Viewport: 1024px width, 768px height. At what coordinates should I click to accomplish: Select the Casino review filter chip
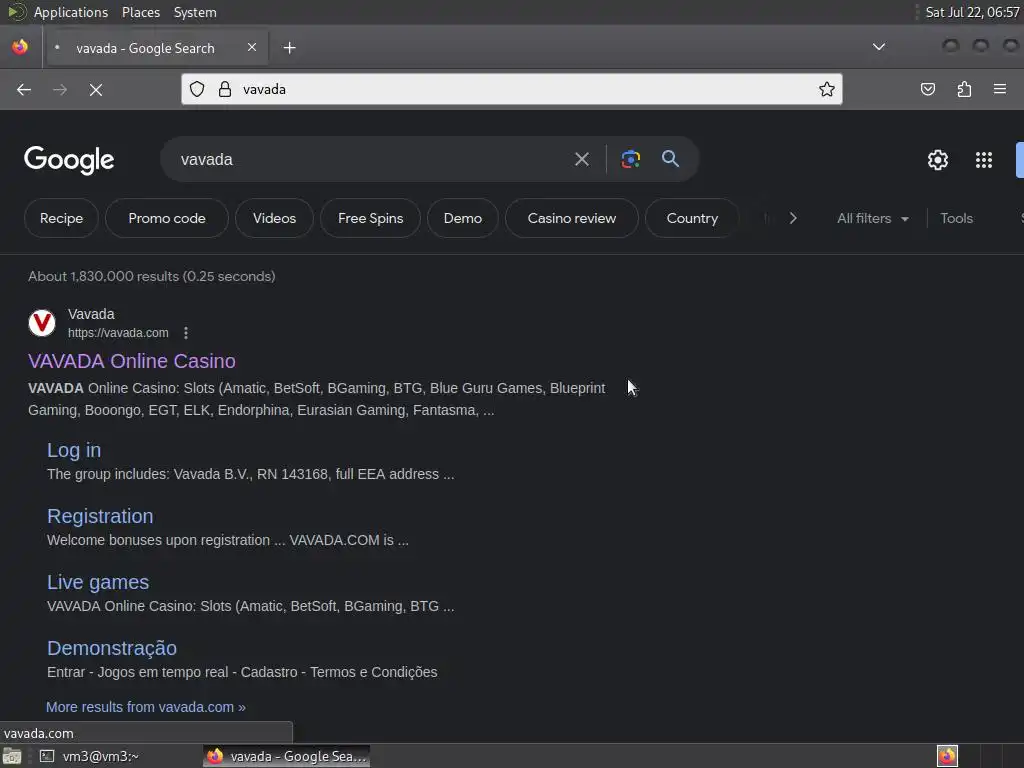tap(571, 218)
